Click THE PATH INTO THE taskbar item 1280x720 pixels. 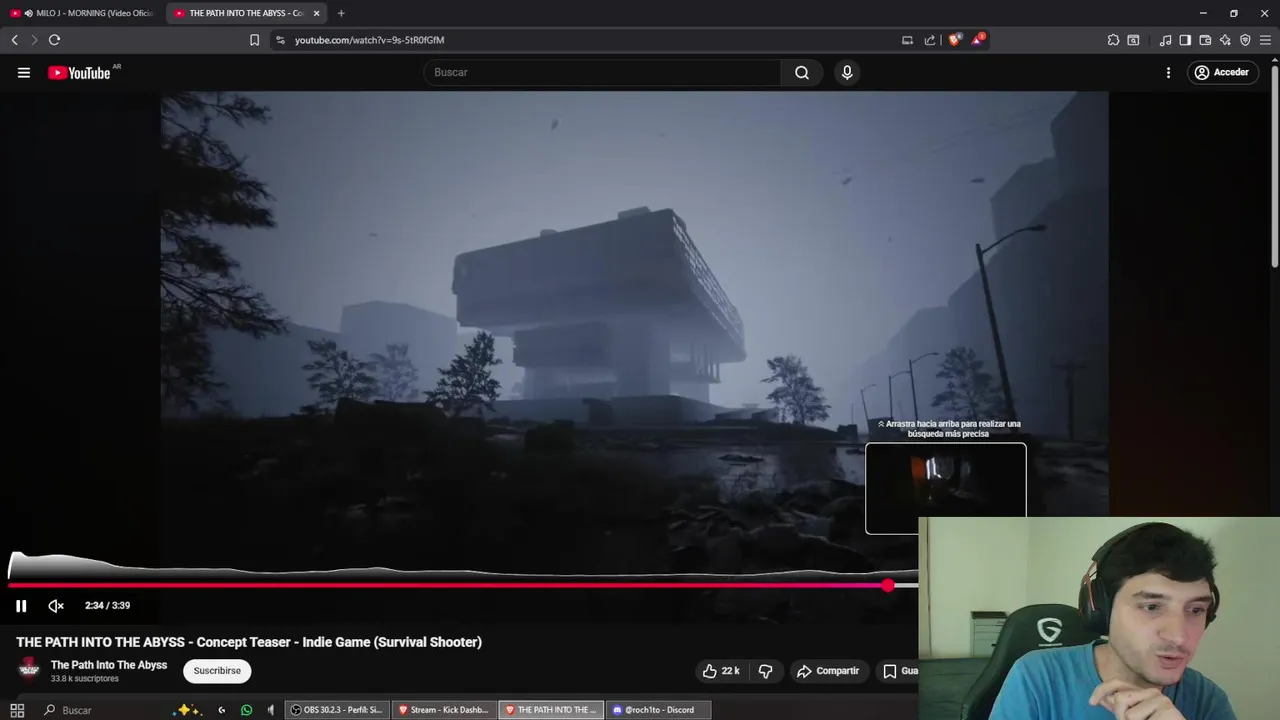coord(552,710)
